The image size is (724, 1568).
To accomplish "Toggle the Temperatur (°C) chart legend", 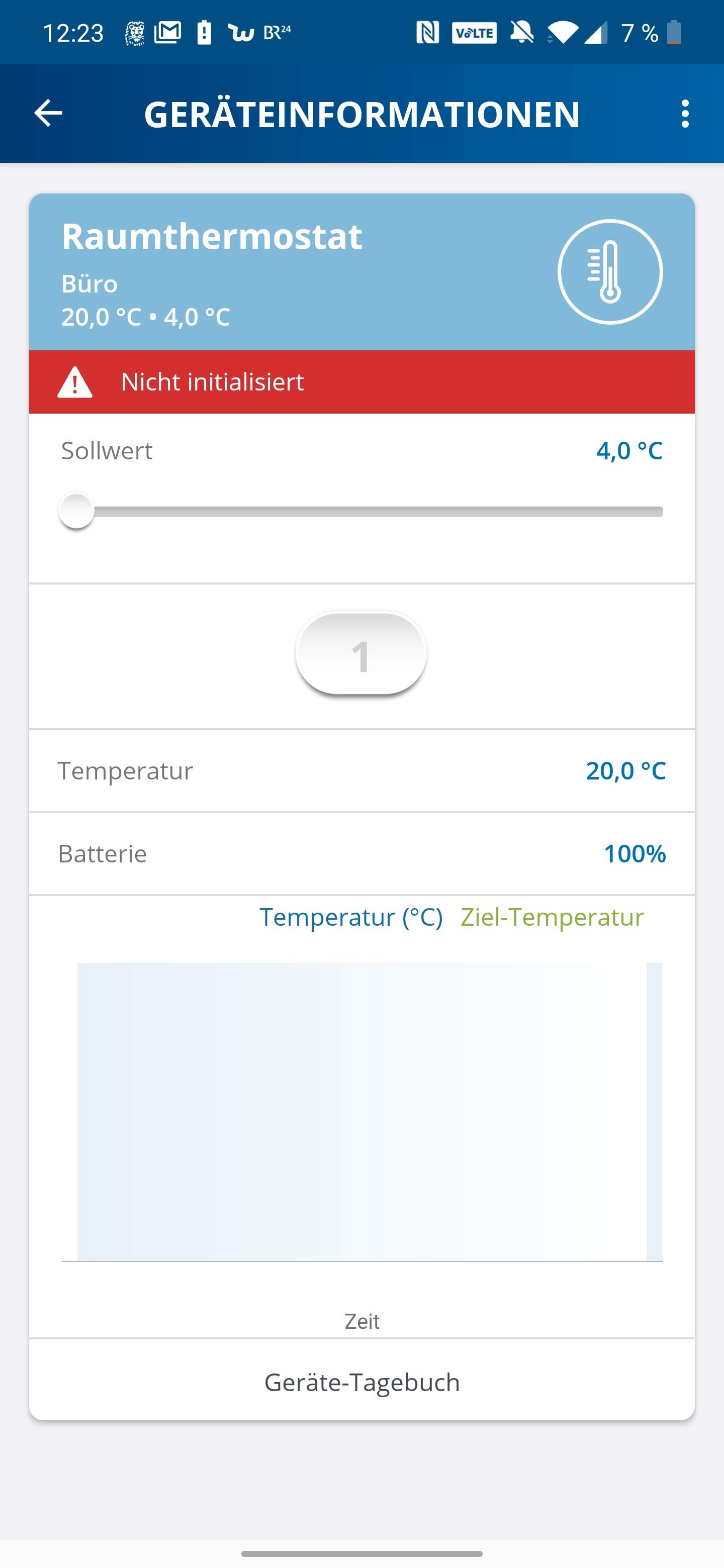I will coord(351,917).
